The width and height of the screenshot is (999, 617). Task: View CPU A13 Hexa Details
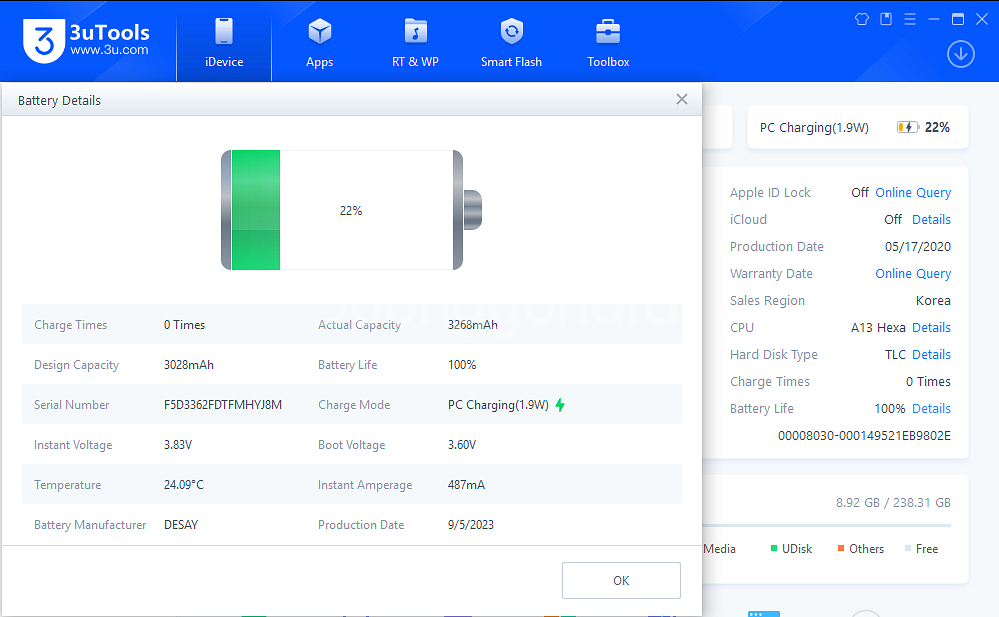(931, 328)
